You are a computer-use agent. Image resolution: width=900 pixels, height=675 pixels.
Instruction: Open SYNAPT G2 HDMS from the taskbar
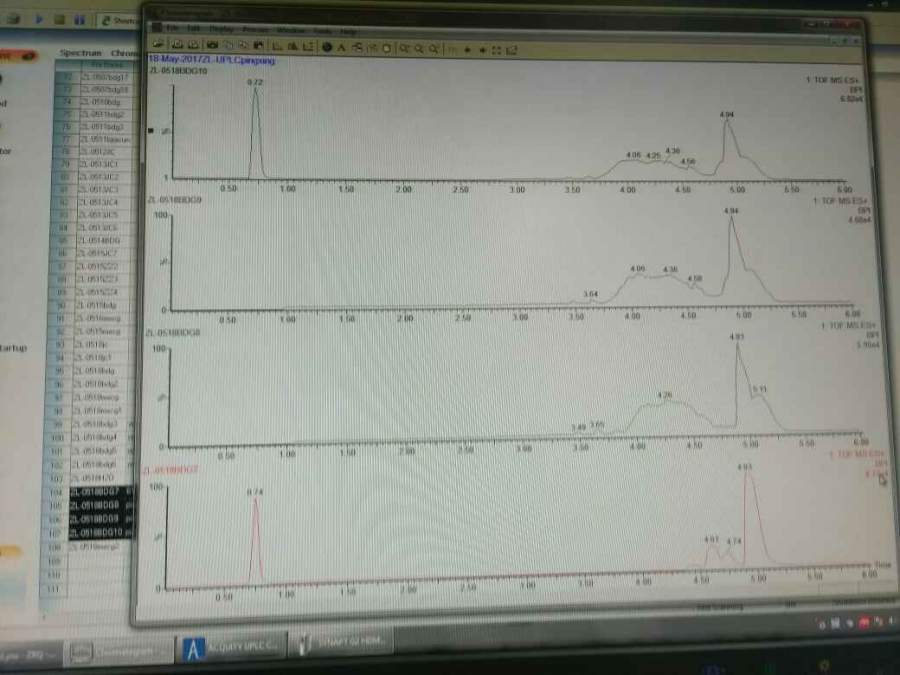point(343,640)
